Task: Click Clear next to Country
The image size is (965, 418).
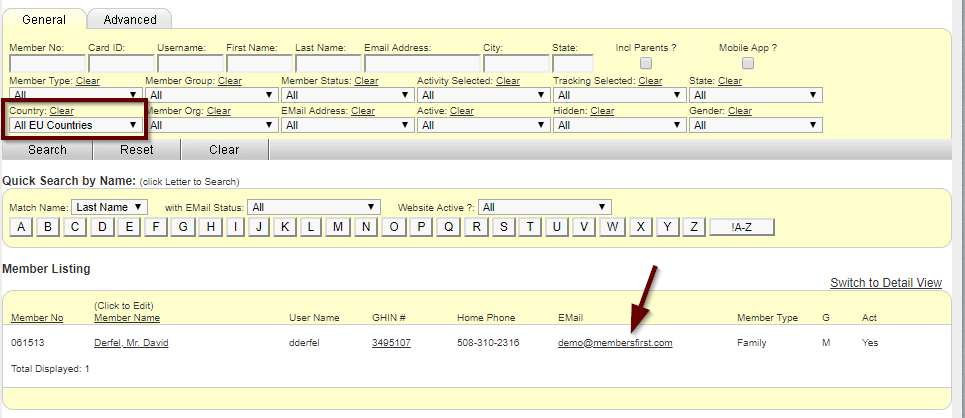Action: (x=62, y=111)
